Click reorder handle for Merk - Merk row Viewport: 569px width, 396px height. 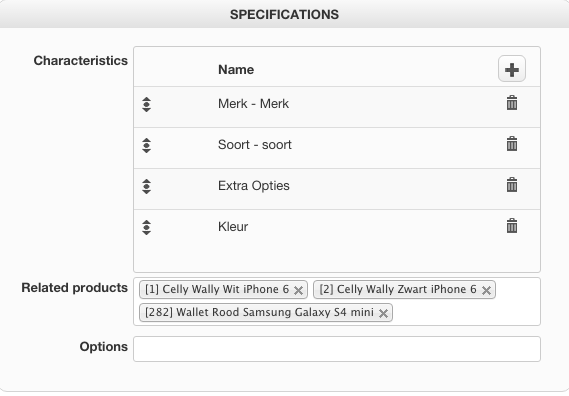(x=146, y=105)
